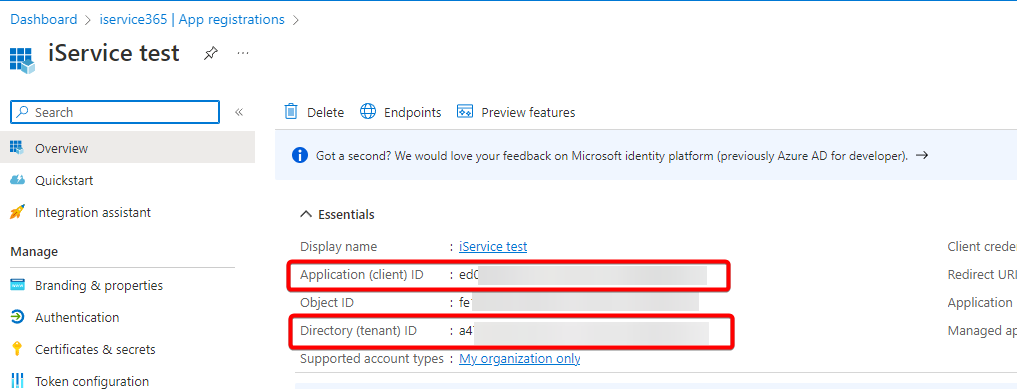
Task: Collapse the Essentials section
Action: coord(337,215)
